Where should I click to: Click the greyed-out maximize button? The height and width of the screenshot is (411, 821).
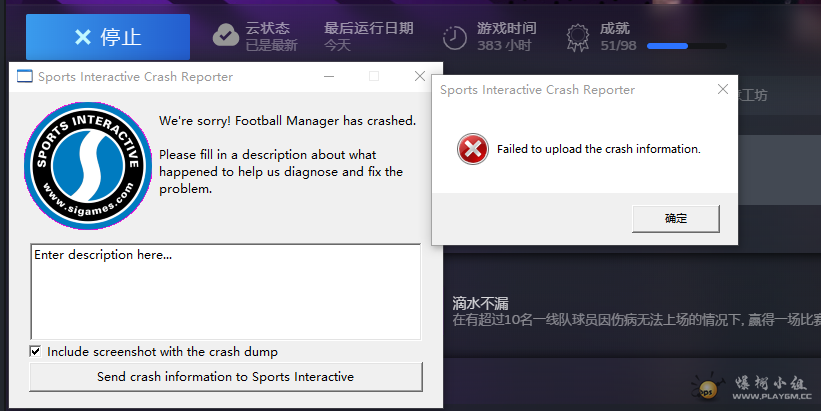(374, 77)
